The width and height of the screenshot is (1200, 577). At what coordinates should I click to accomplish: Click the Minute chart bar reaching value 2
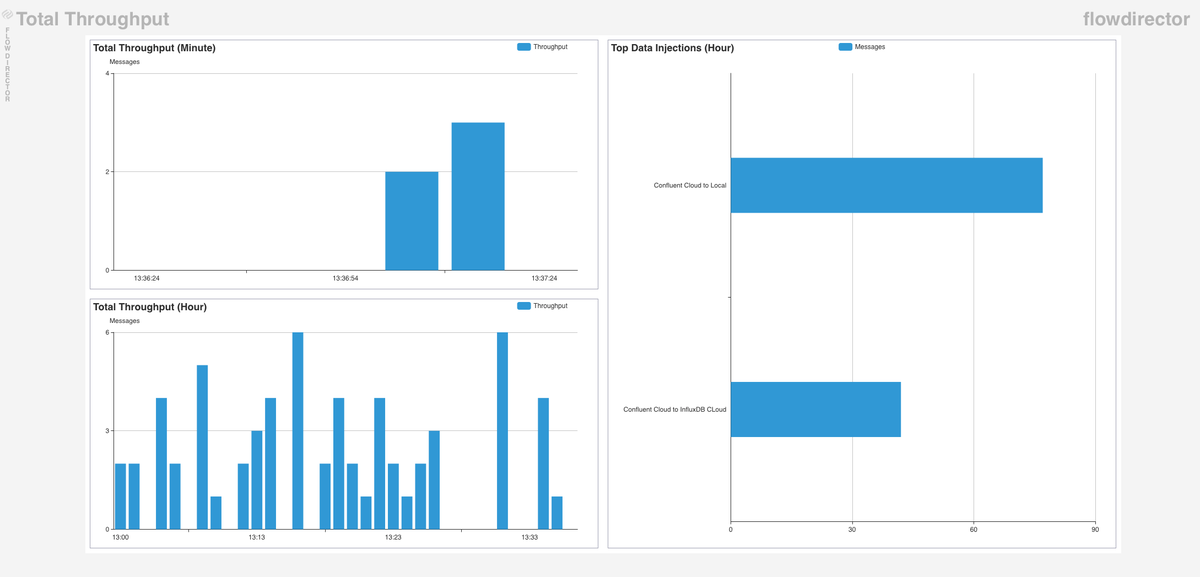(412, 221)
